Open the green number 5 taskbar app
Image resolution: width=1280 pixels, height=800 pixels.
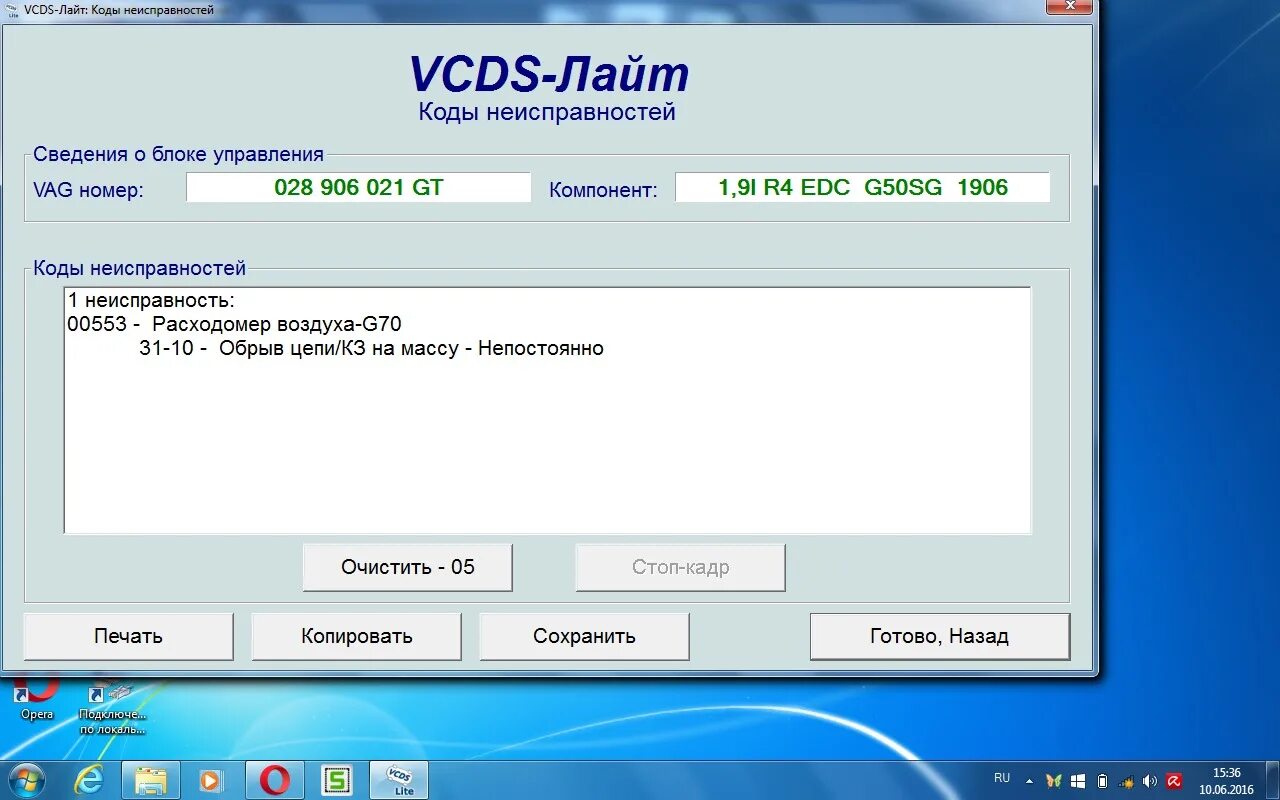[x=337, y=780]
